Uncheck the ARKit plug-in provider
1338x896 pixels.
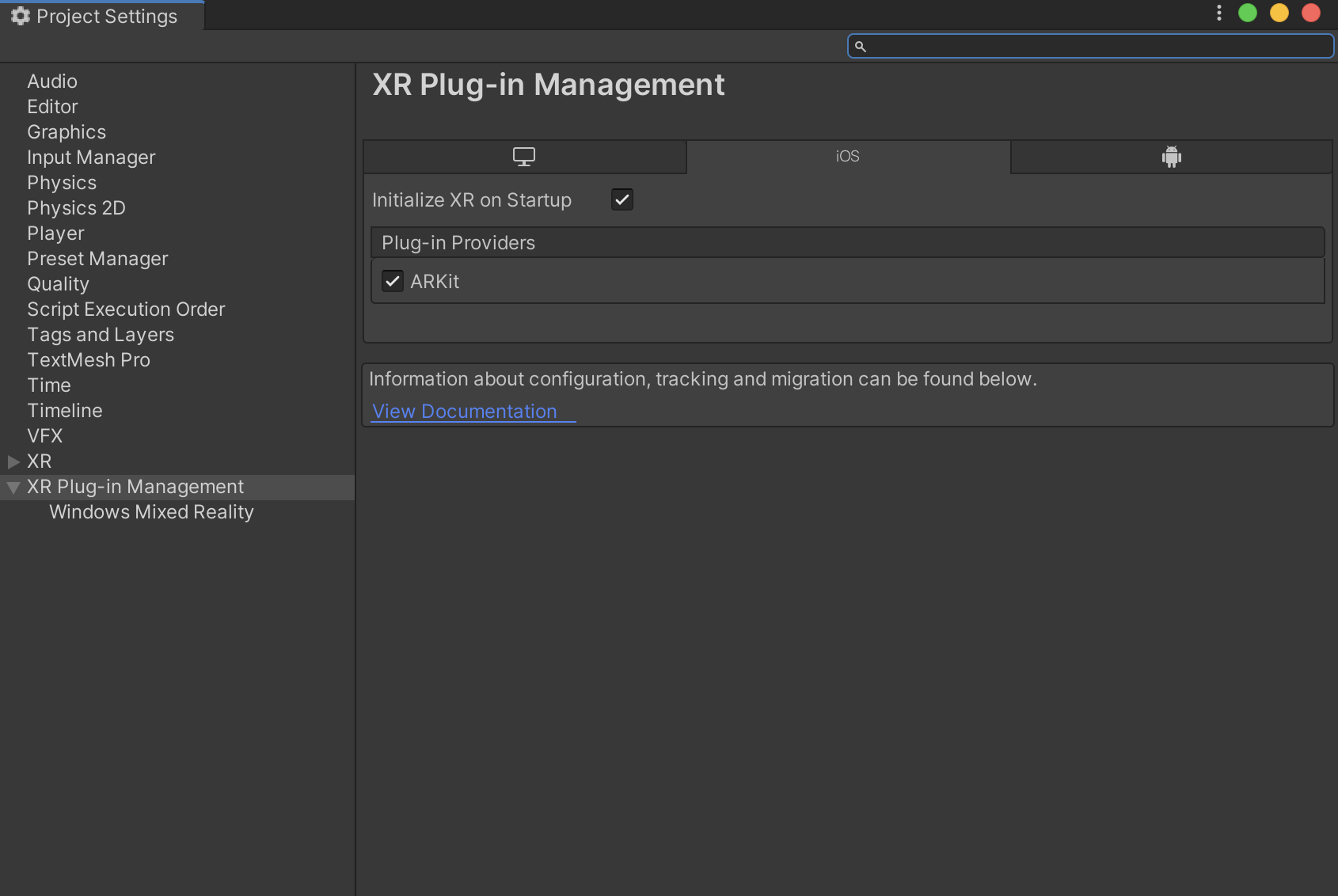click(x=393, y=281)
